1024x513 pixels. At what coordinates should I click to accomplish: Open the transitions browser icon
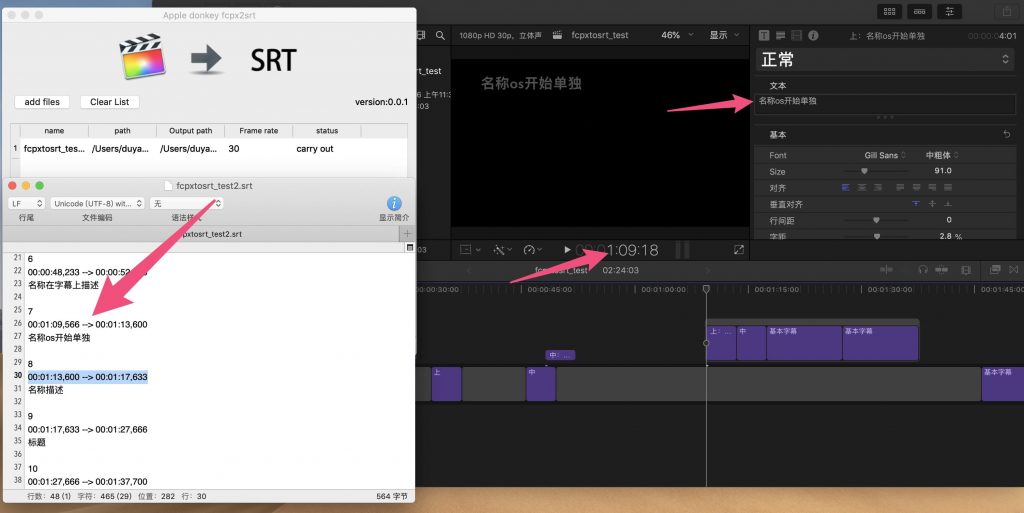pyautogui.click(x=1014, y=269)
